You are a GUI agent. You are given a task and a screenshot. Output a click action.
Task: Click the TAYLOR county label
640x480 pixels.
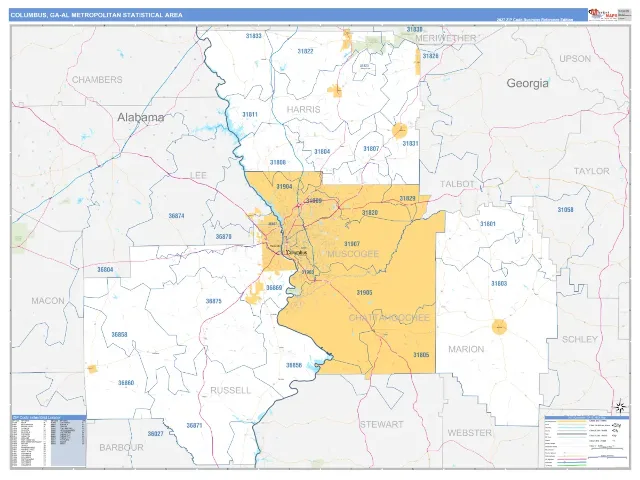pyautogui.click(x=591, y=171)
